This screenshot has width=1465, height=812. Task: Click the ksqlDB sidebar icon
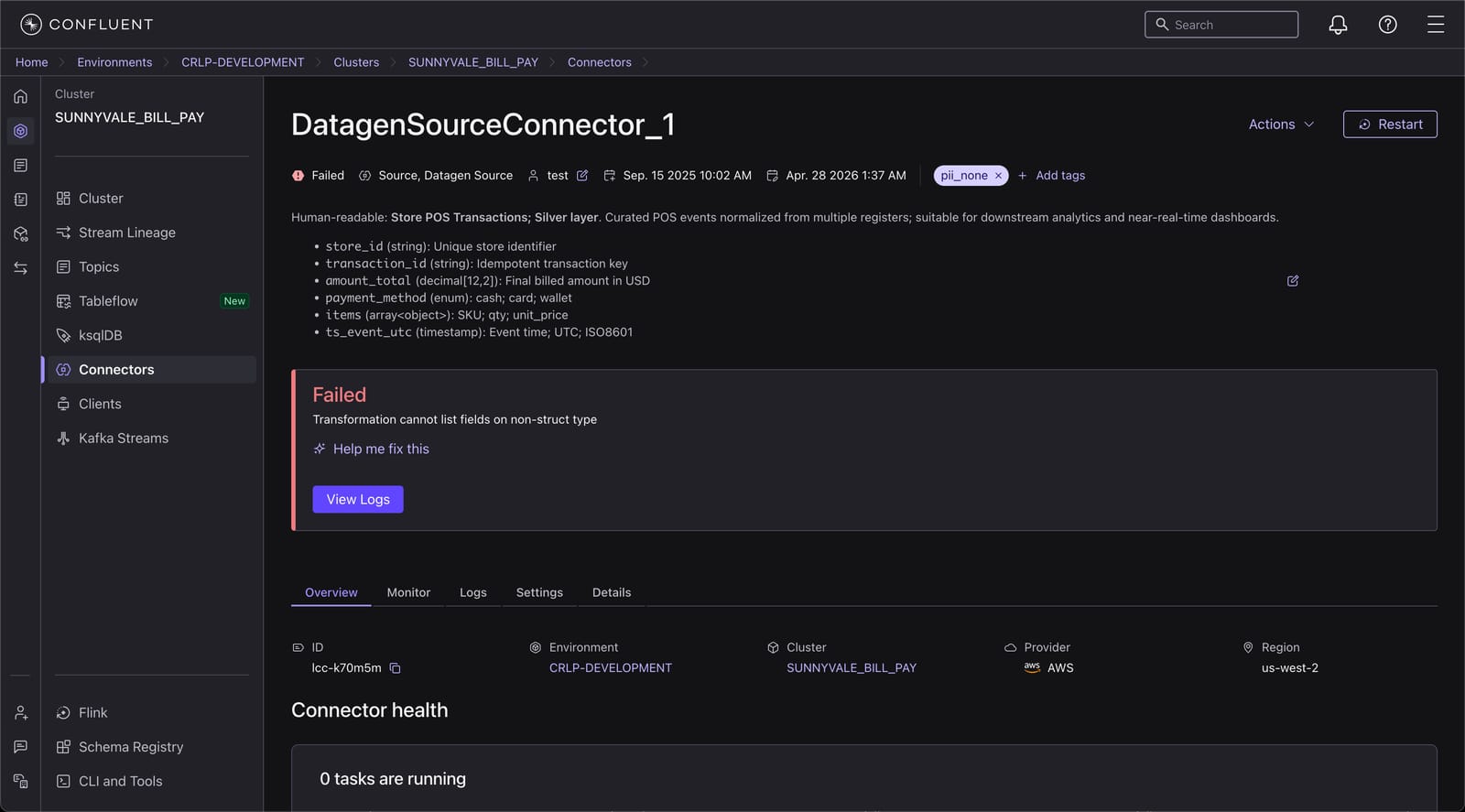[63, 336]
